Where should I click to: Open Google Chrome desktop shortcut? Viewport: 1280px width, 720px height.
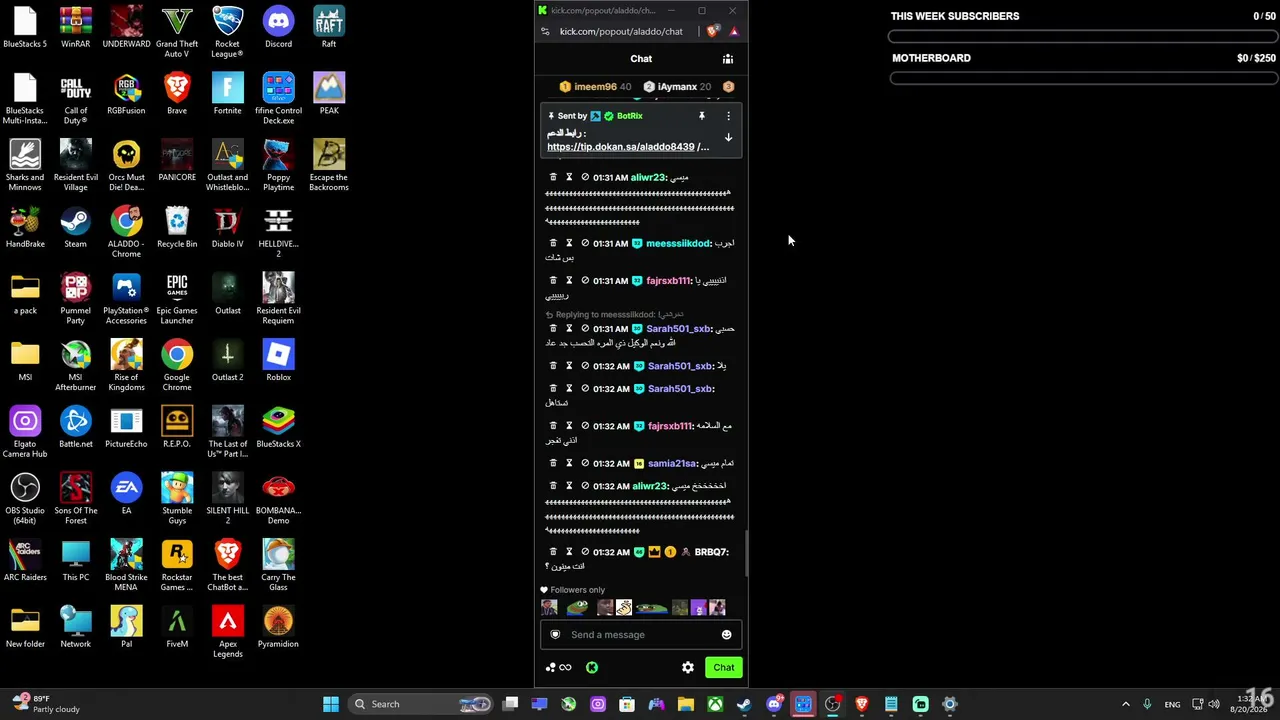177,365
